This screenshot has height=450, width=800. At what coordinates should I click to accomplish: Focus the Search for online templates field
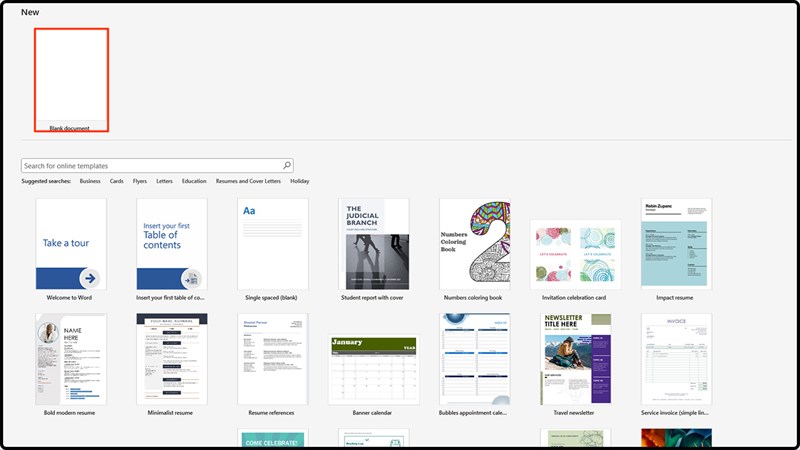[157, 165]
